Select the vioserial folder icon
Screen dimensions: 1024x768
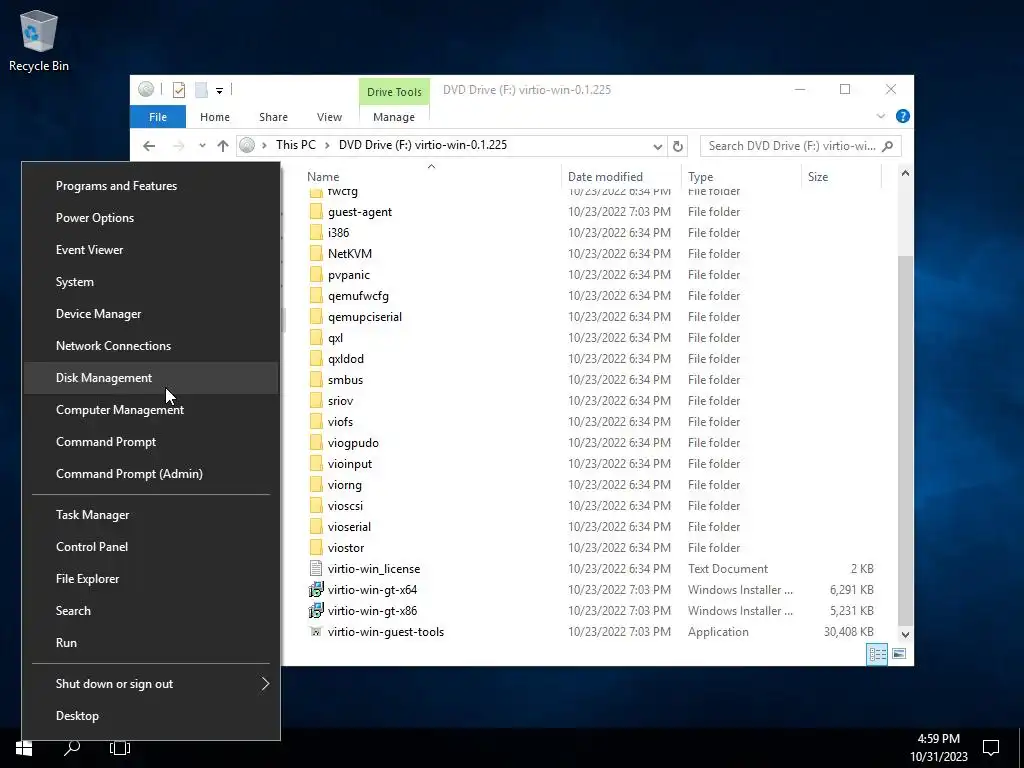(x=316, y=526)
